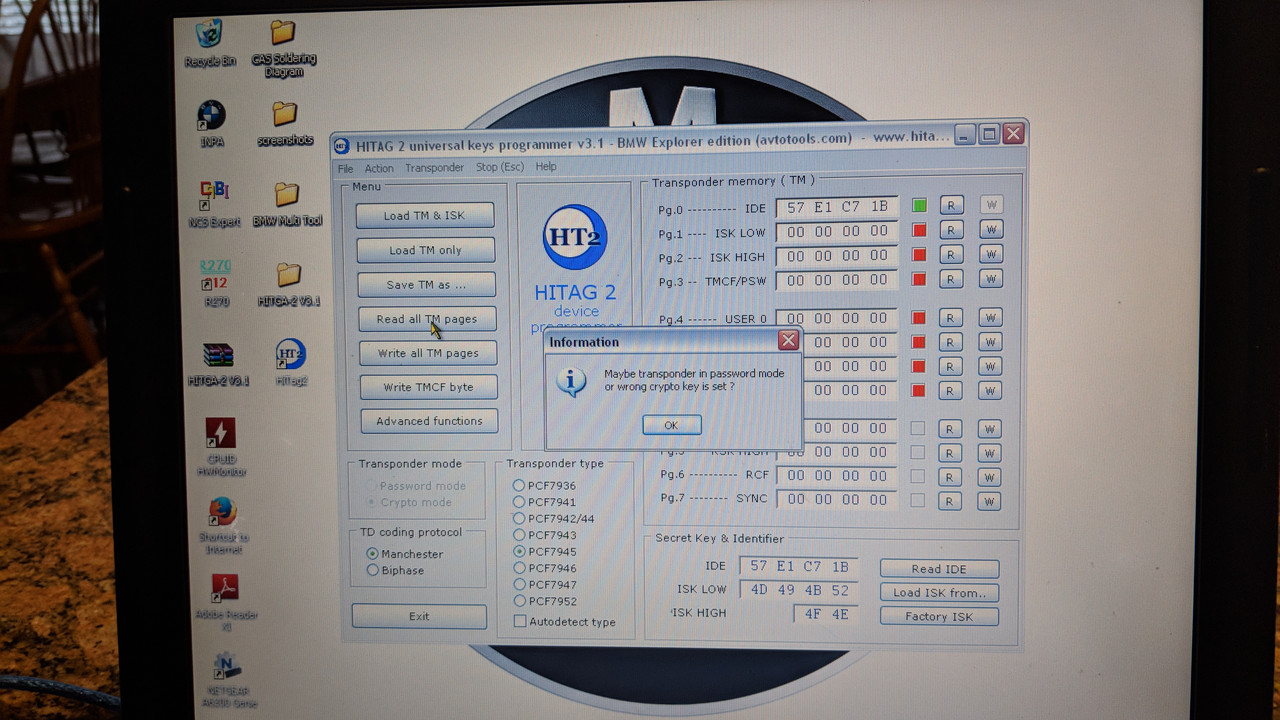Click W button for Pg.4 USER 0 row

point(990,318)
